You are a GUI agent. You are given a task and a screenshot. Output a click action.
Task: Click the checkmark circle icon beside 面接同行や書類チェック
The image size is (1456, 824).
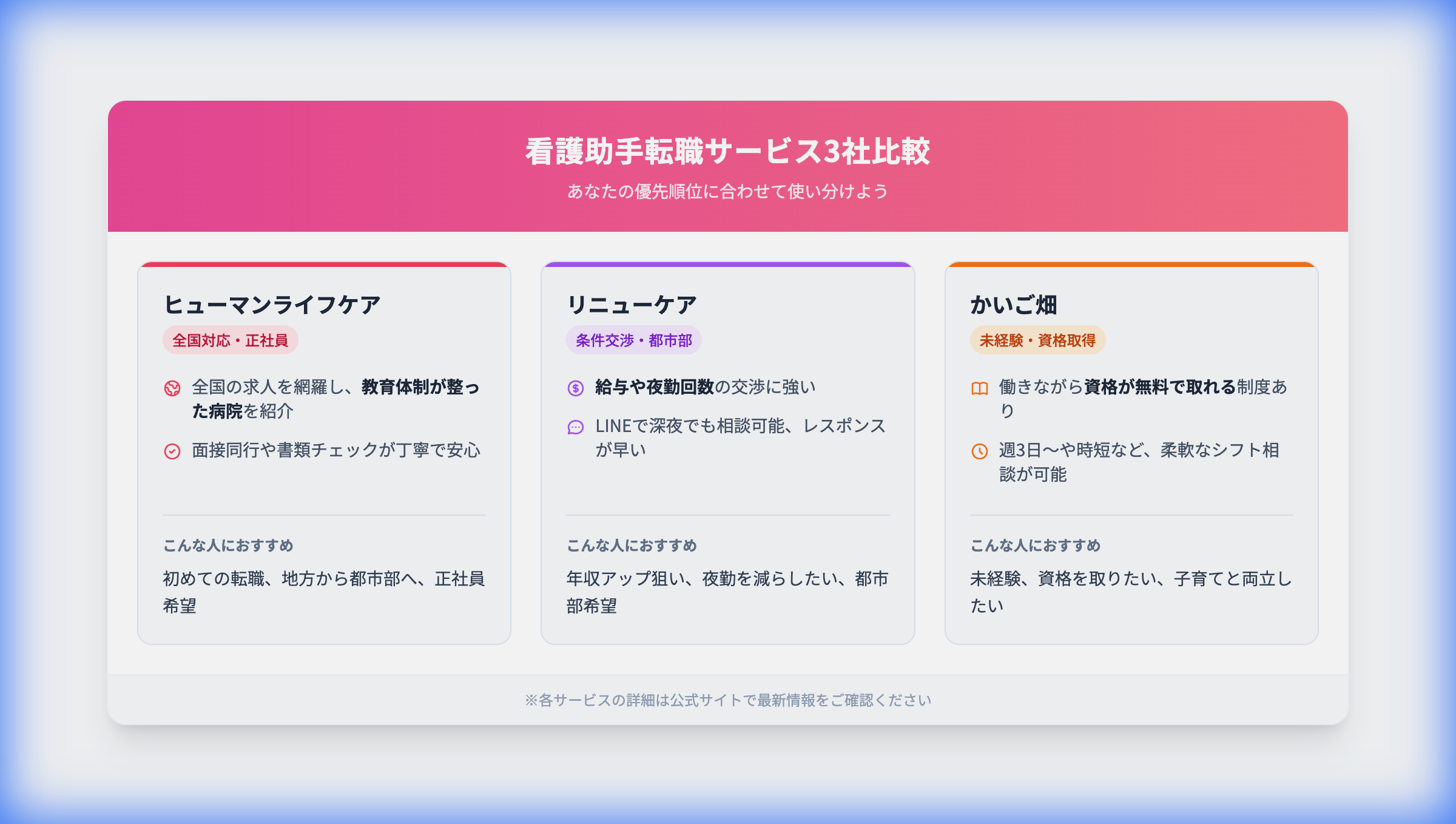coord(172,451)
